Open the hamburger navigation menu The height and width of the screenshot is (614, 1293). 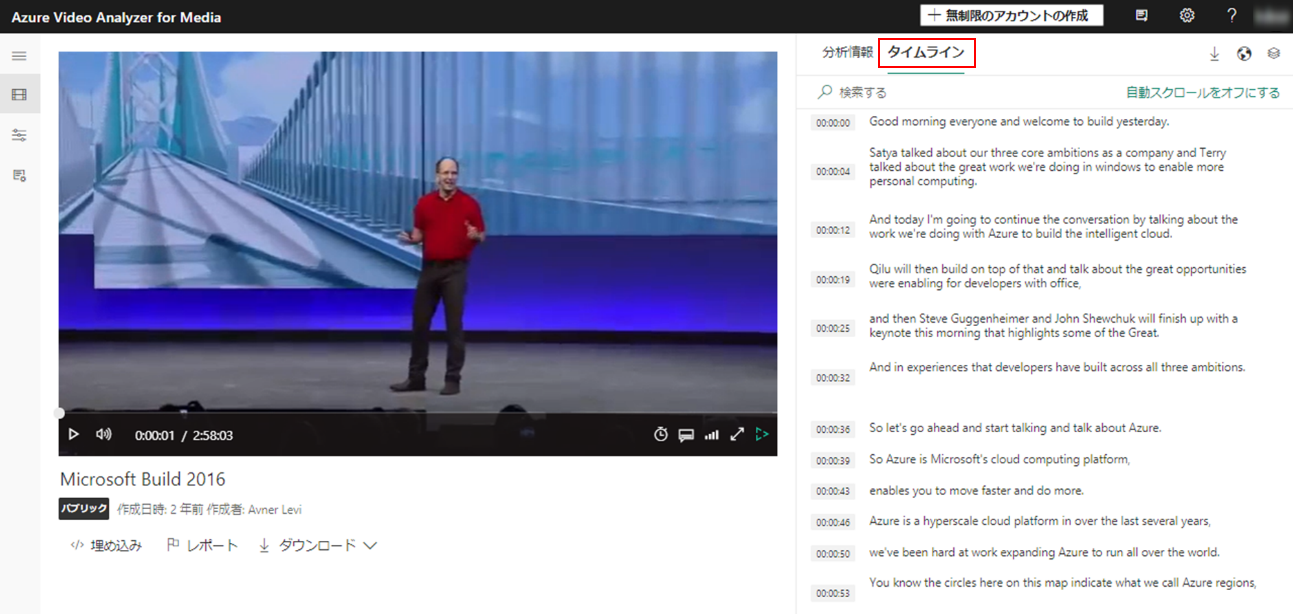pos(19,55)
